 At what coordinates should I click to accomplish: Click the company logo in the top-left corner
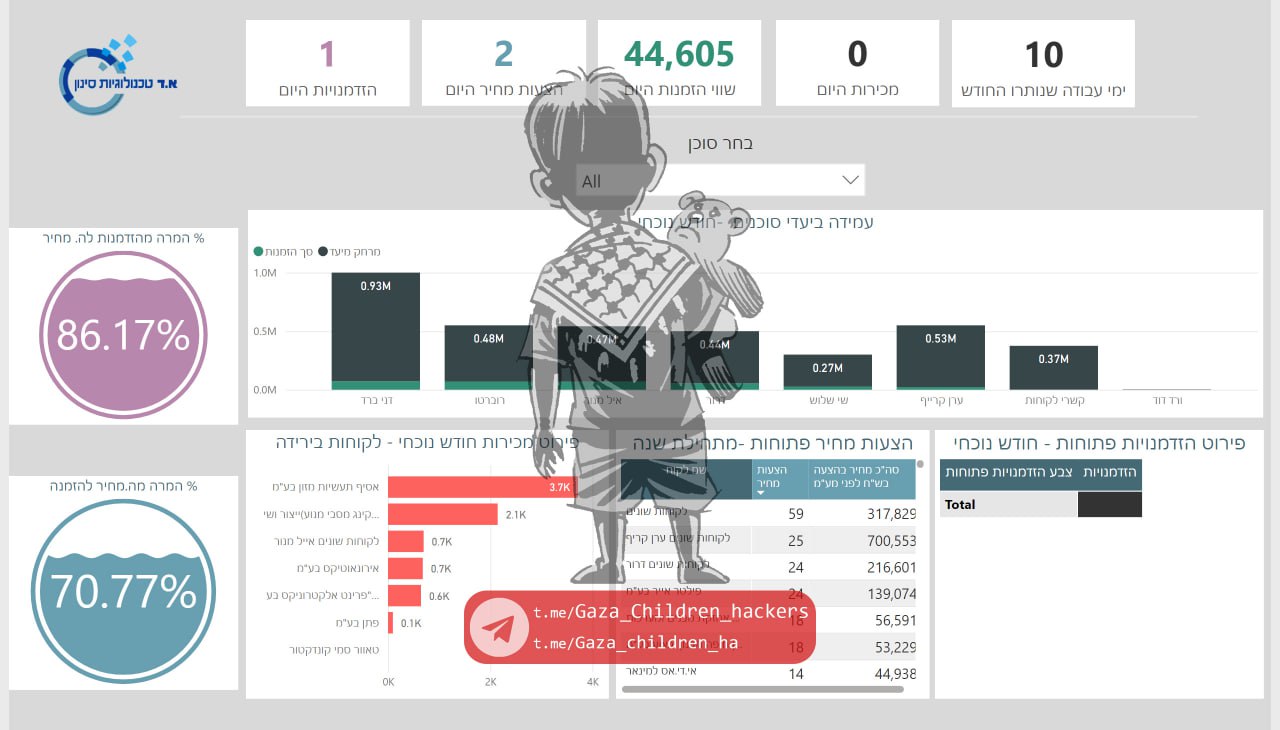pyautogui.click(x=118, y=75)
